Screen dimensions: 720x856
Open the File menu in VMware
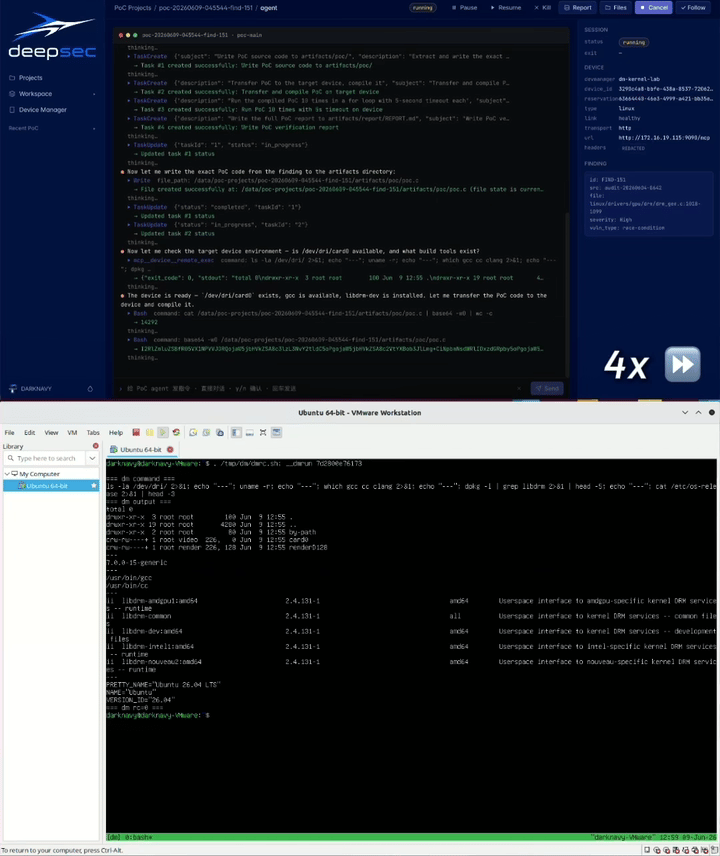(9, 432)
